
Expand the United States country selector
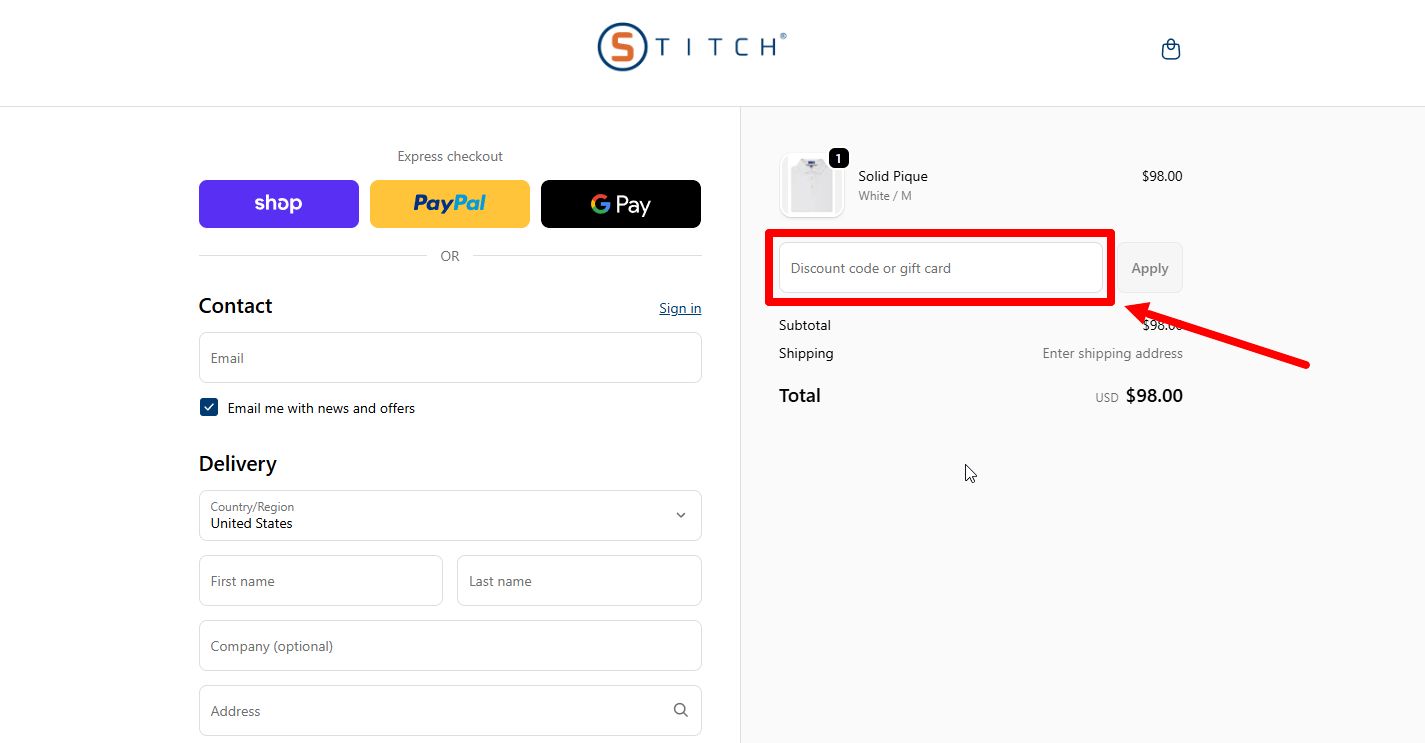coord(449,515)
